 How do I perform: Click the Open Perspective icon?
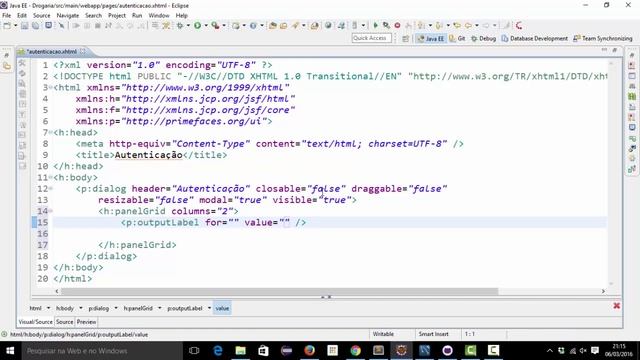tap(405, 38)
